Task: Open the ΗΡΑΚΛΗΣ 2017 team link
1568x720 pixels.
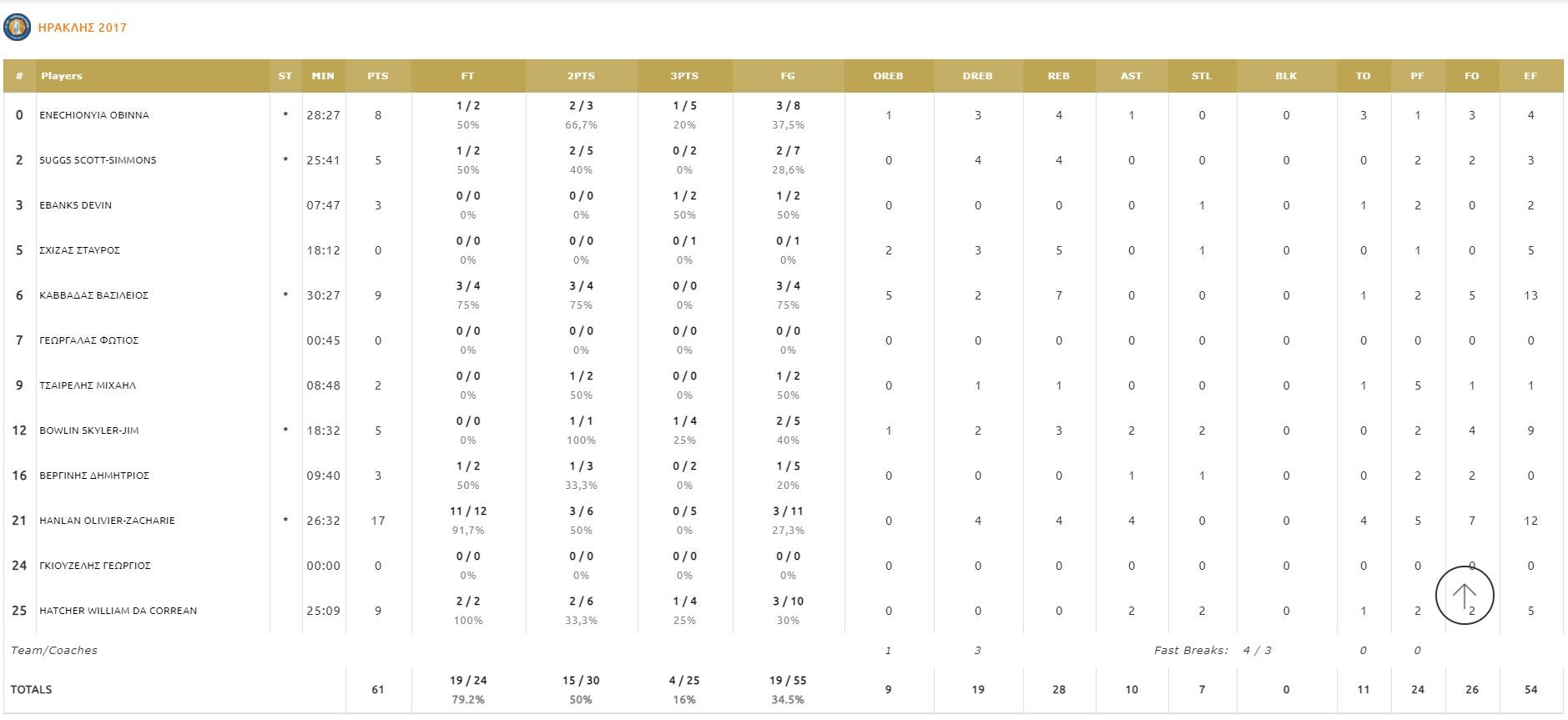Action: pyautogui.click(x=83, y=28)
